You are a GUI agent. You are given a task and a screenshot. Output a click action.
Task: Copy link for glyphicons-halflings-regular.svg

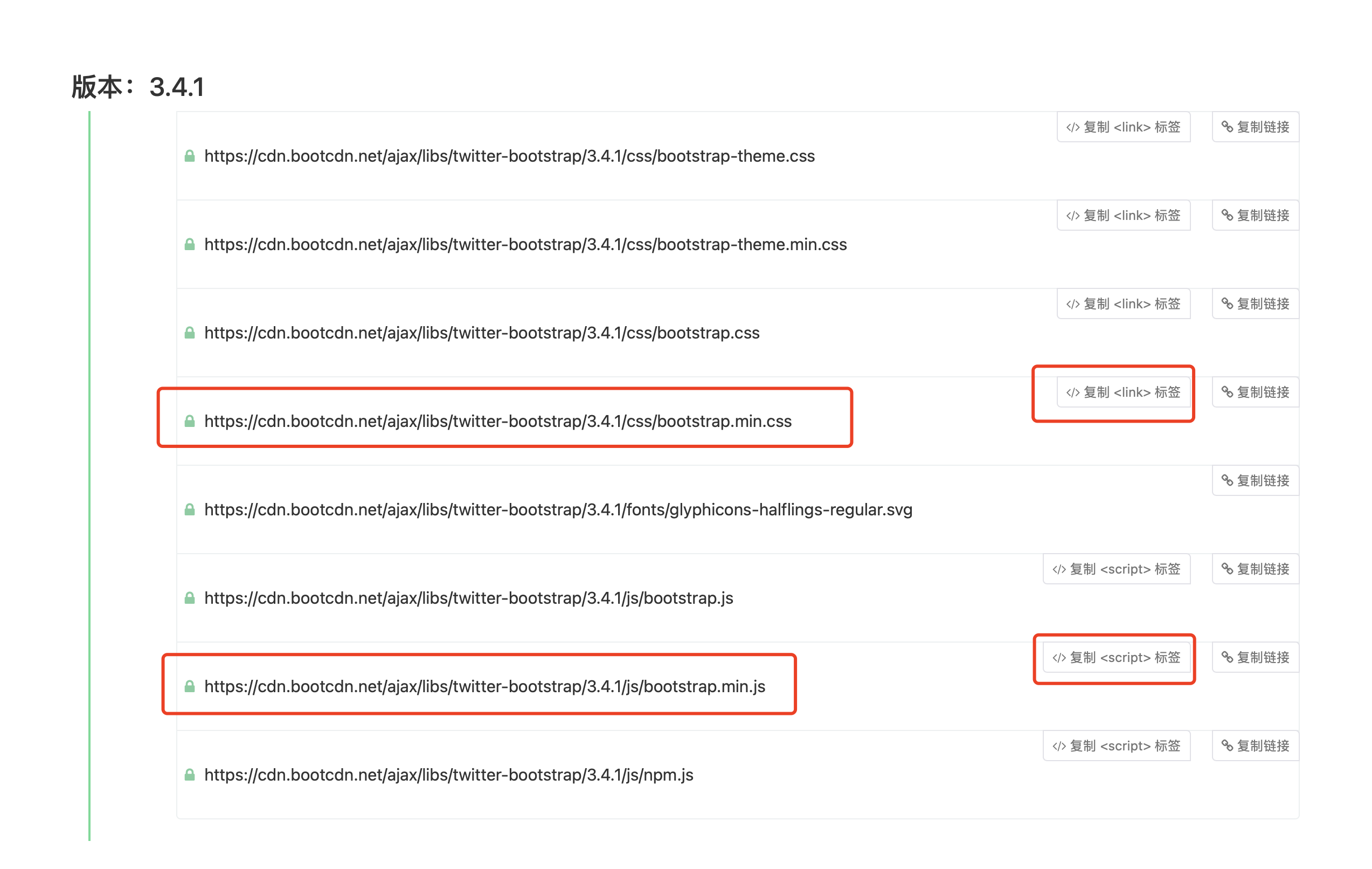1255,480
